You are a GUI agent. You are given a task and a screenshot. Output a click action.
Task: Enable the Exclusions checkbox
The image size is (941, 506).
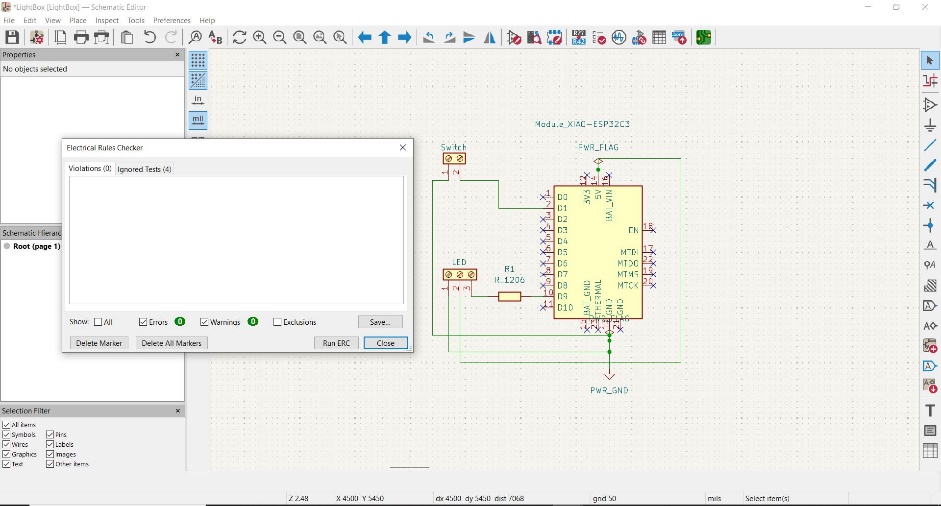click(x=277, y=322)
